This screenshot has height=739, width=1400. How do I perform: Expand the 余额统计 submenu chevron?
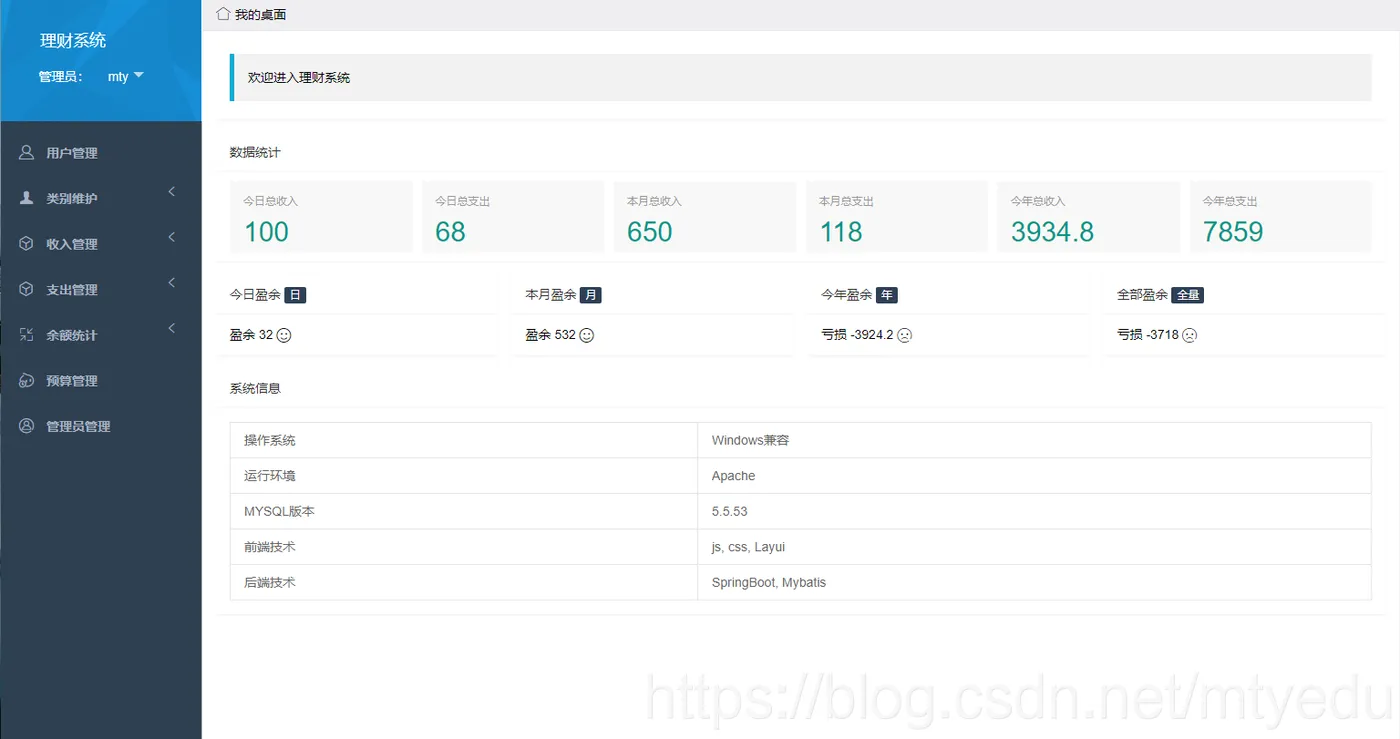(x=172, y=328)
